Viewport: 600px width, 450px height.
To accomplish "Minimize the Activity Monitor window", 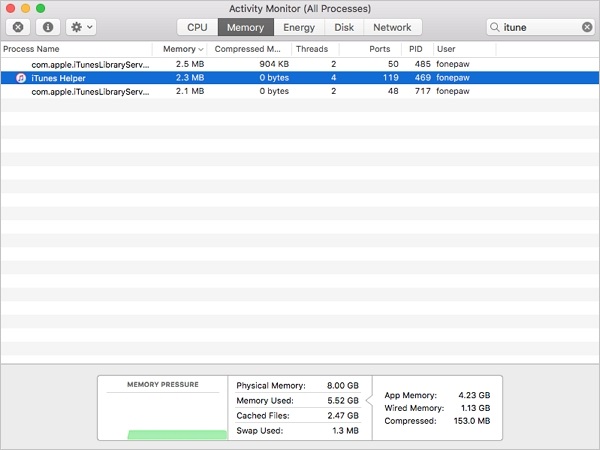I will coord(26,8).
